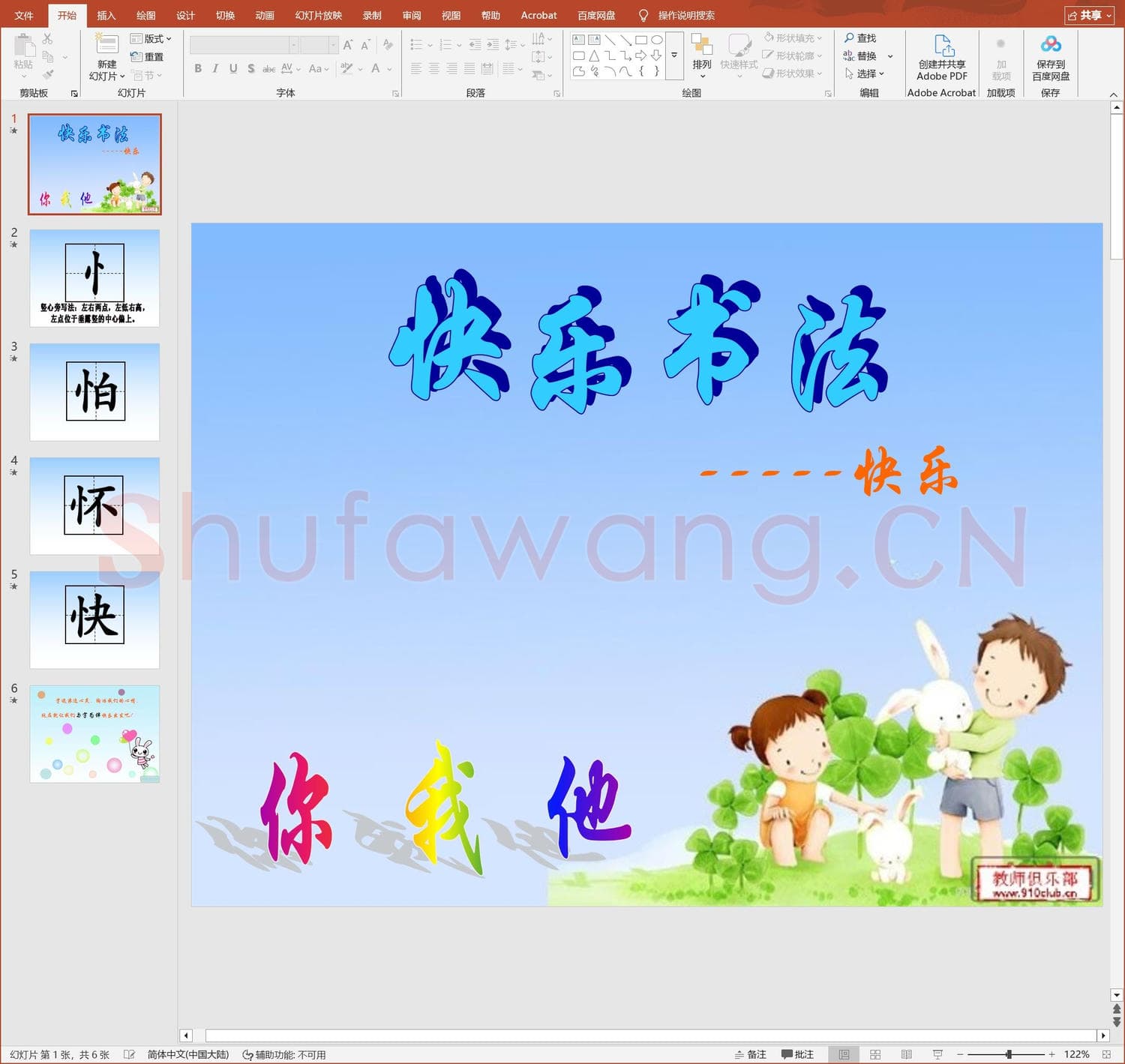Image resolution: width=1125 pixels, height=1064 pixels.
Task: Select the line shape in the drawing gallery
Action: click(x=610, y=40)
